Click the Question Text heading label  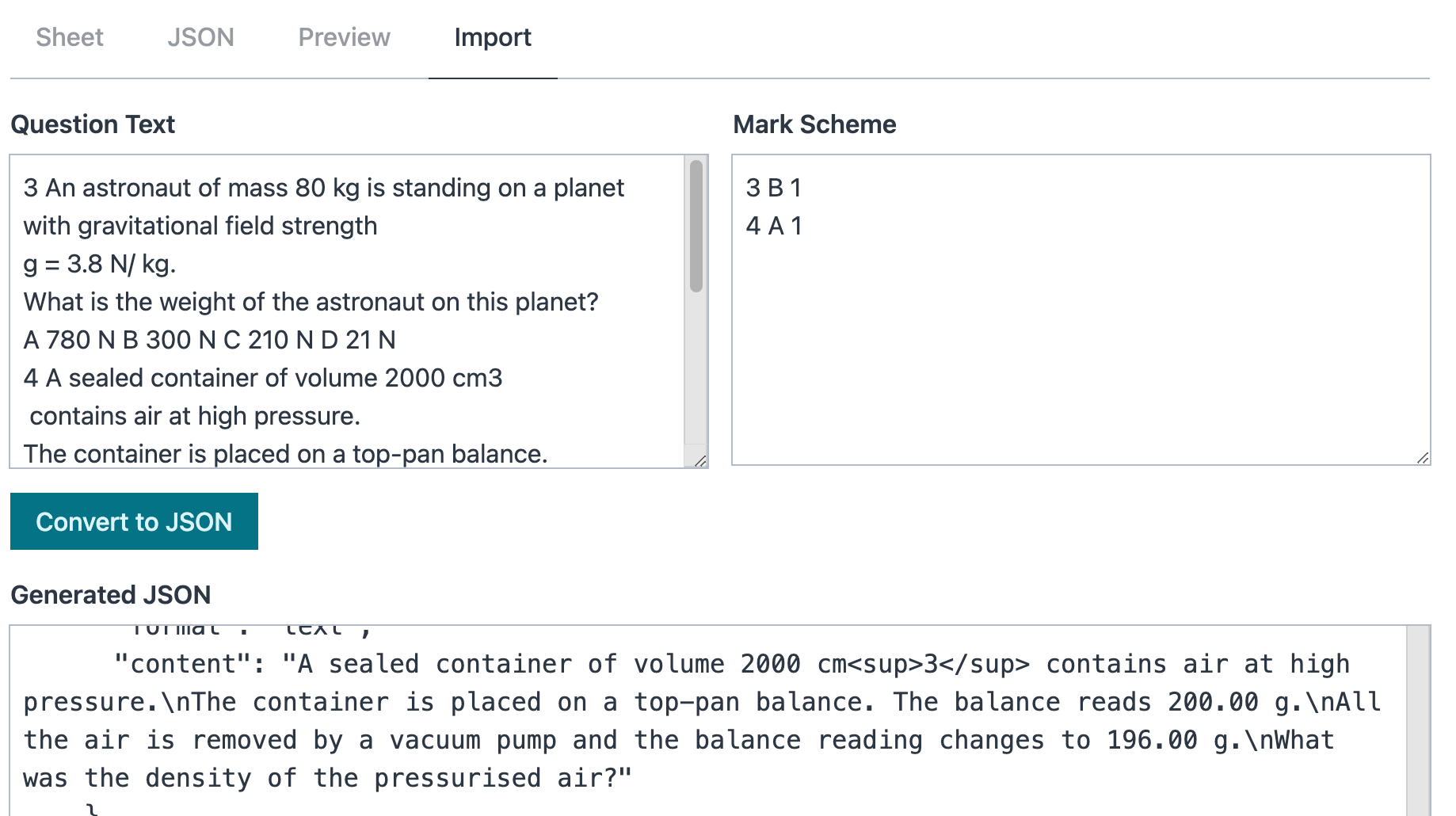[x=93, y=124]
